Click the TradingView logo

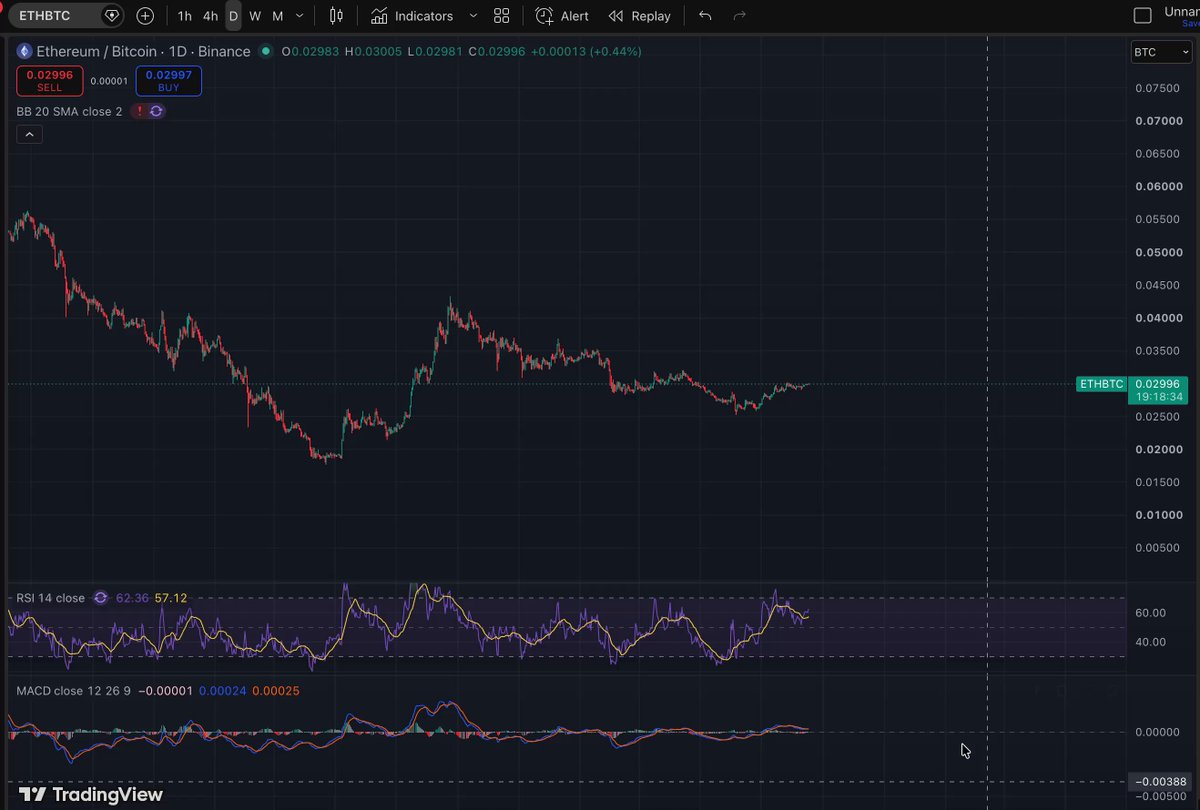[90, 795]
